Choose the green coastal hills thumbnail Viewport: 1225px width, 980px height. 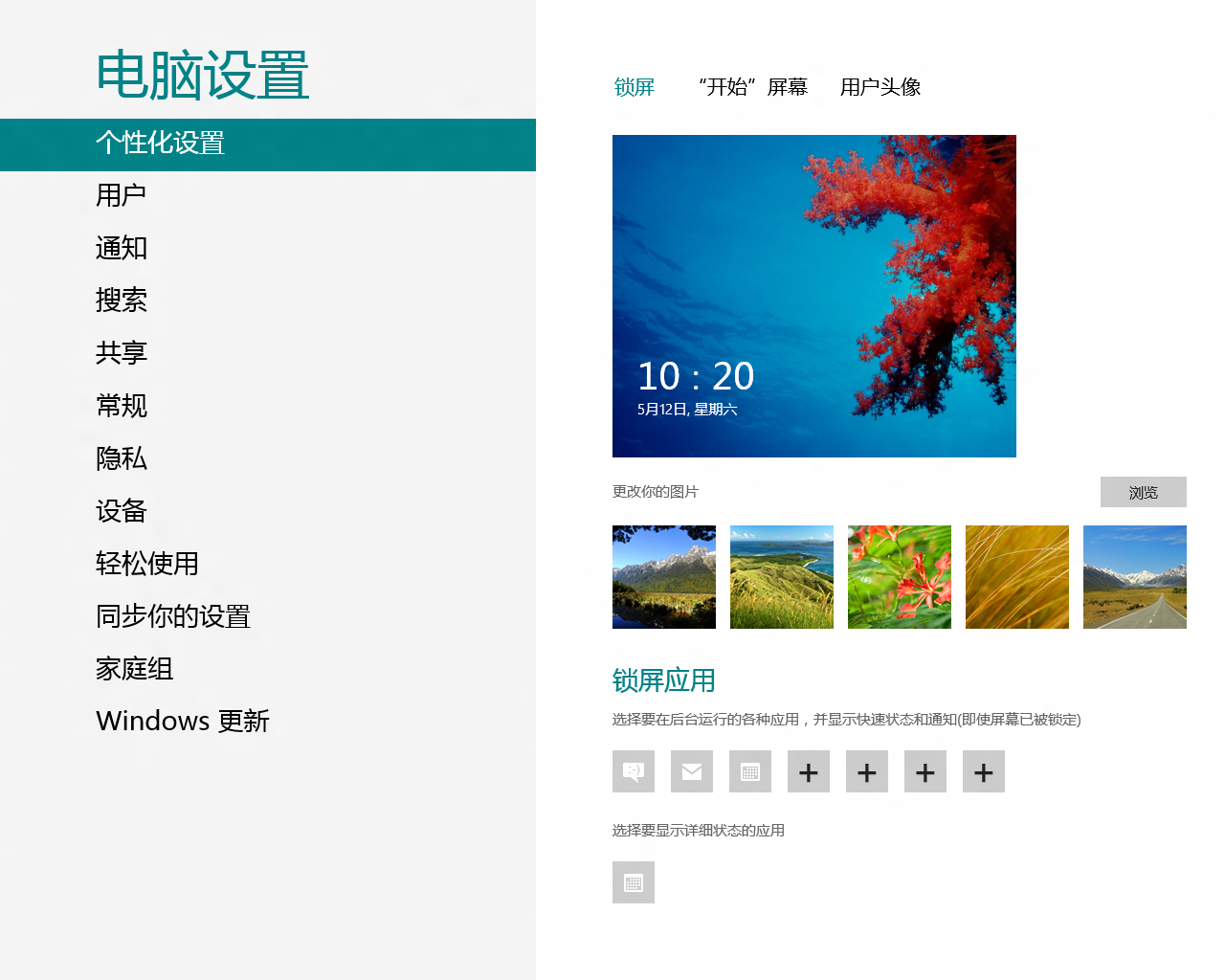point(782,577)
